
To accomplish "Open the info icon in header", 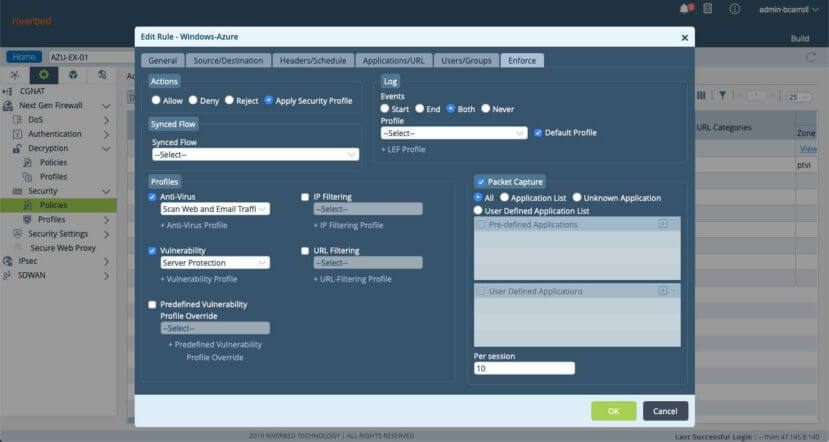I will click(x=734, y=9).
